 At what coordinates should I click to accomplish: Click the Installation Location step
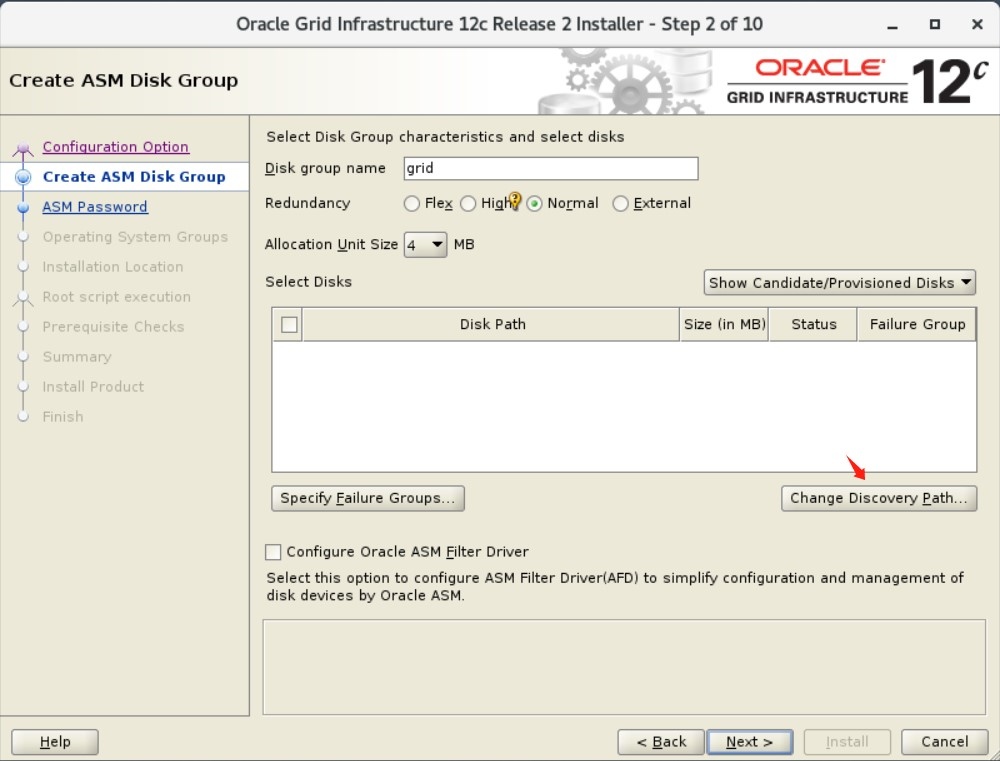pos(113,267)
